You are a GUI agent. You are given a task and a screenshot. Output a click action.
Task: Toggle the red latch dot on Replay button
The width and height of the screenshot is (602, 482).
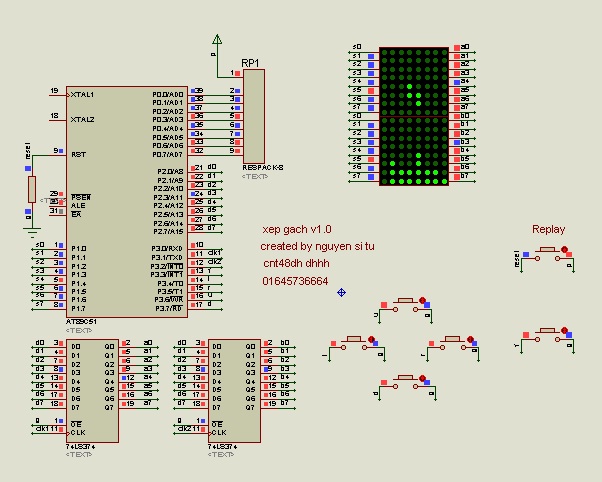pyautogui.click(x=564, y=250)
